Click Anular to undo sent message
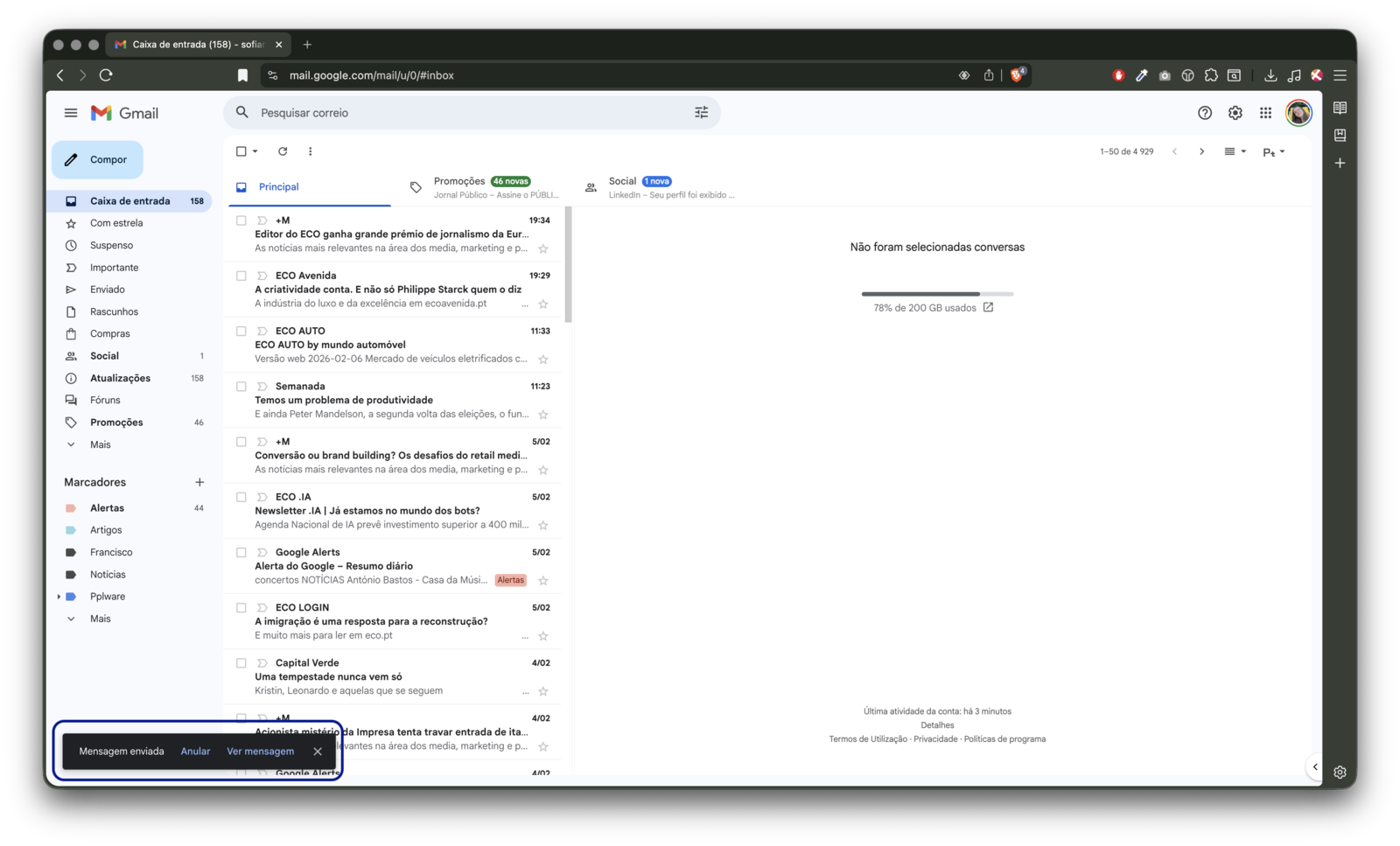This screenshot has width=1400, height=846. [195, 752]
